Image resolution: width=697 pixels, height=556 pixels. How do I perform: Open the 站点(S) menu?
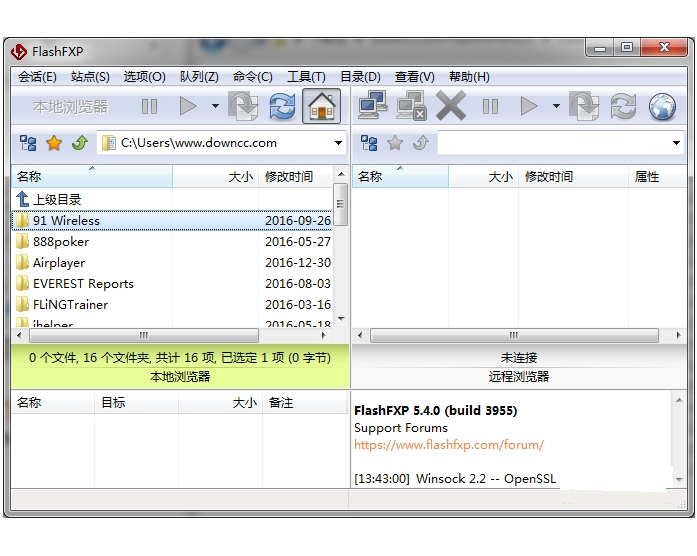click(x=90, y=77)
